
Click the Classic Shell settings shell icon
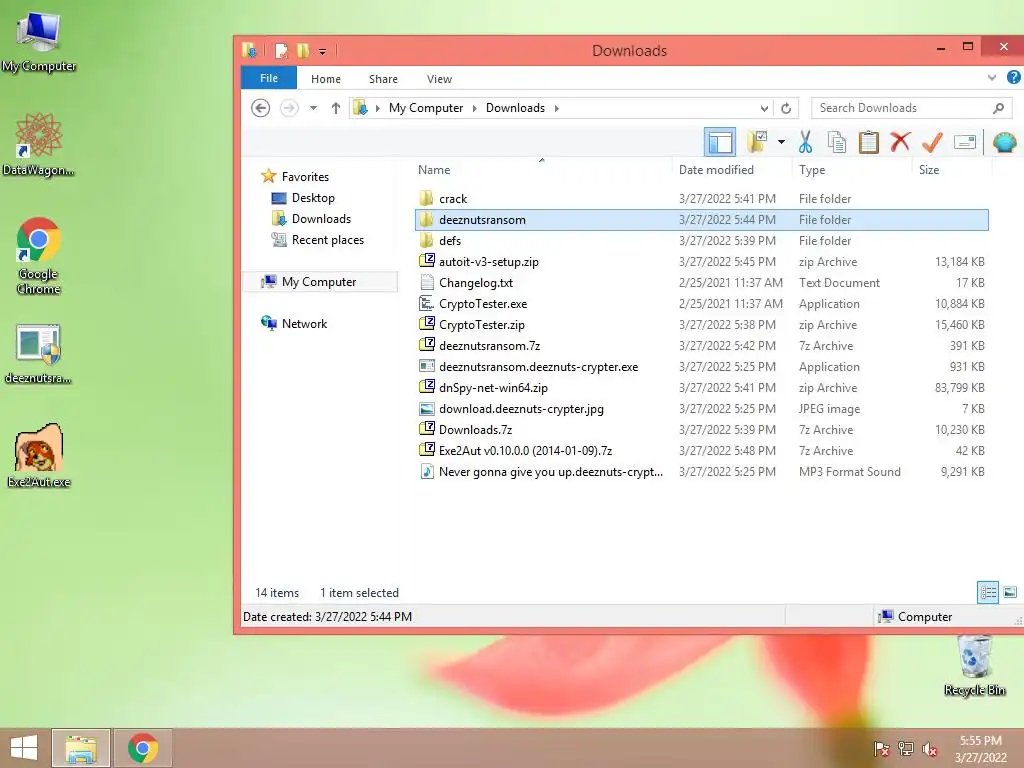tap(1004, 142)
